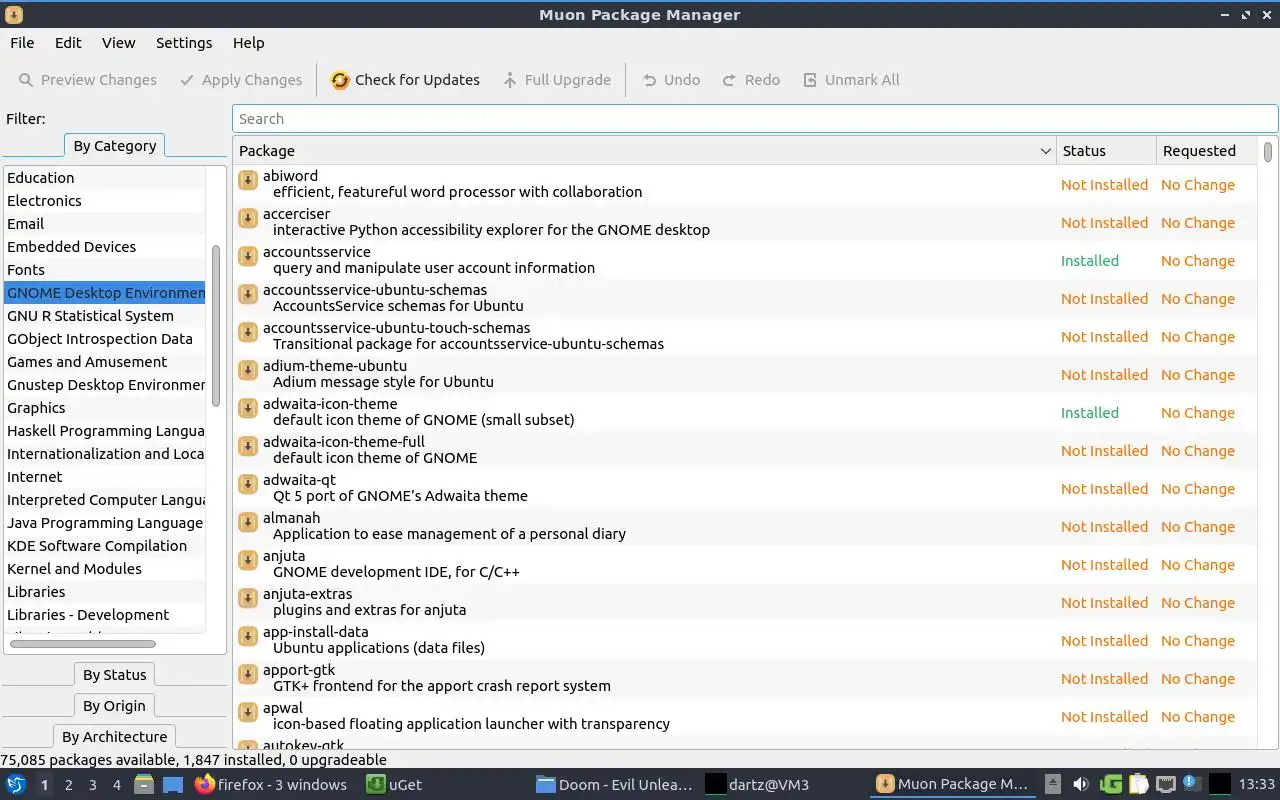The width and height of the screenshot is (1280, 800).
Task: Click the show desktop icon in taskbar
Action: (173, 784)
